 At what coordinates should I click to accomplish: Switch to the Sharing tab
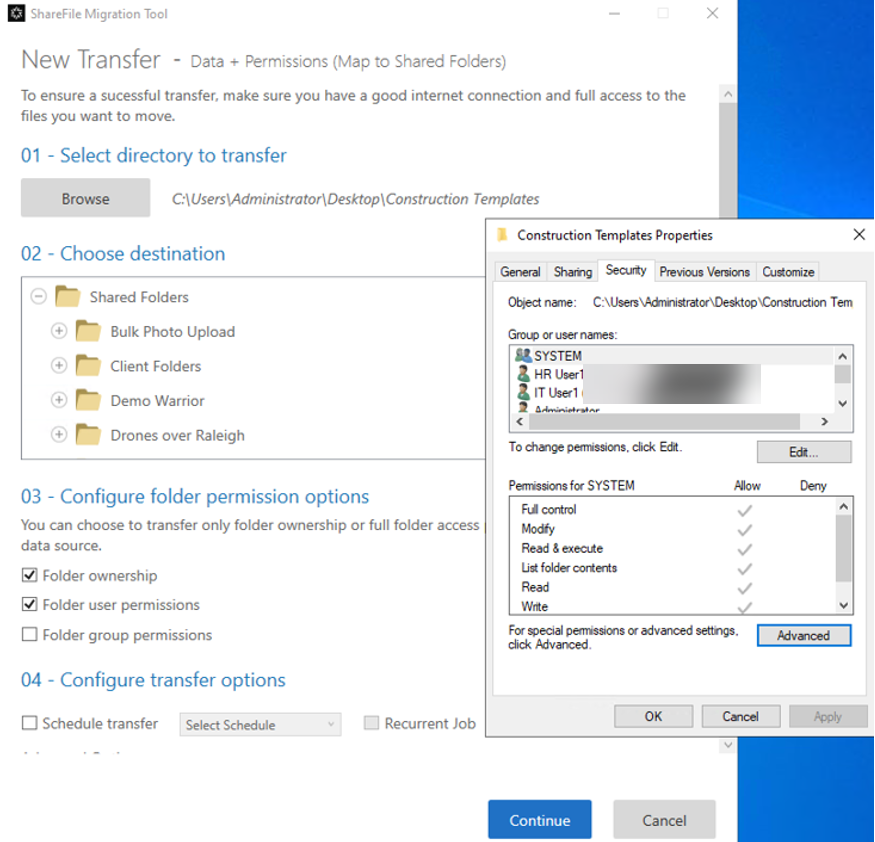(x=573, y=272)
